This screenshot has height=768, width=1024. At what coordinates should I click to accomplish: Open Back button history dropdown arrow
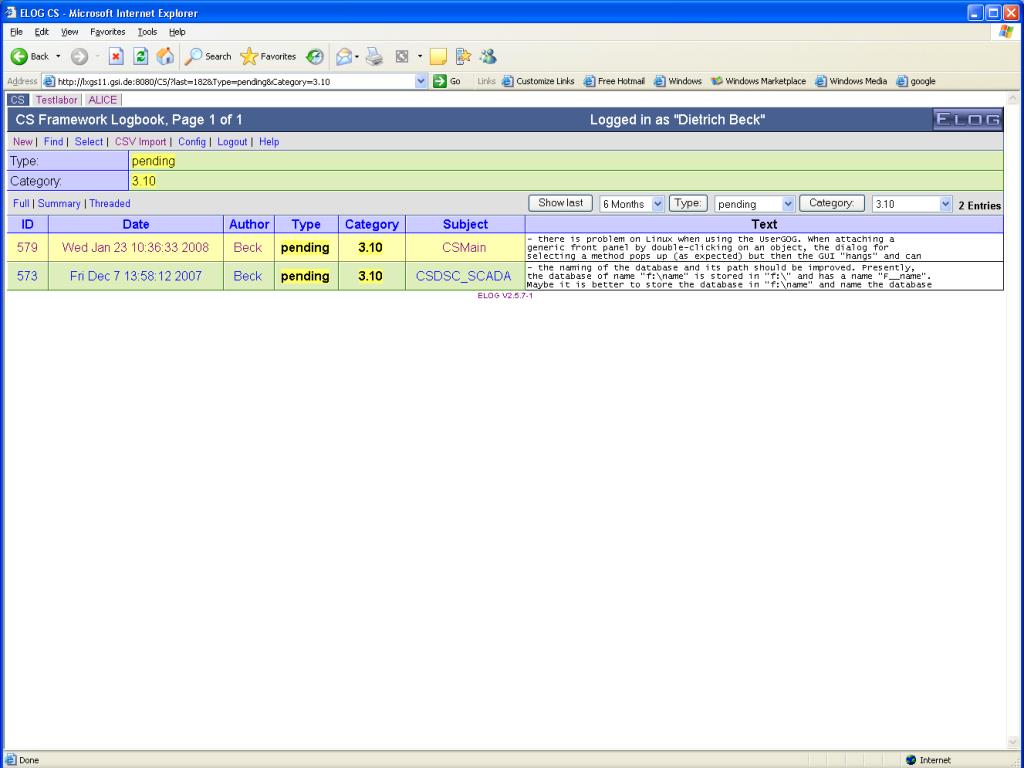coord(58,57)
